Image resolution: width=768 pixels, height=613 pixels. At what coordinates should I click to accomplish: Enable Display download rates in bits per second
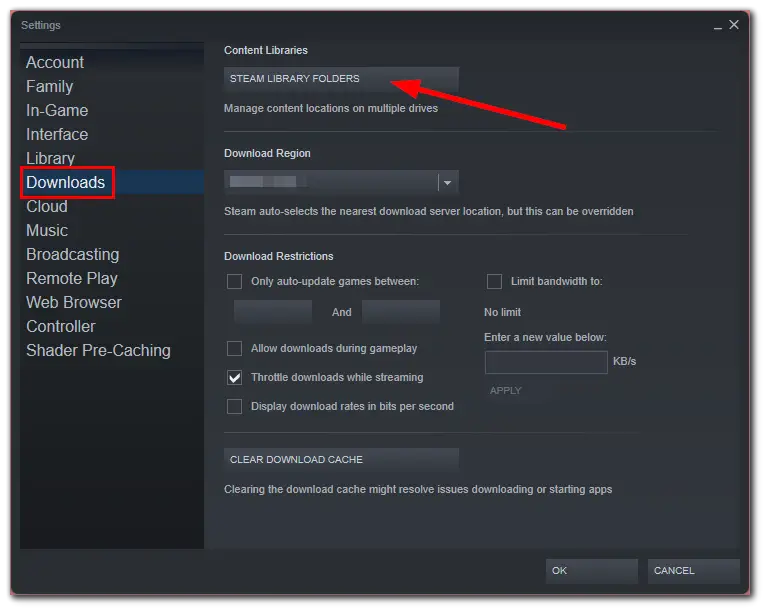tap(235, 406)
